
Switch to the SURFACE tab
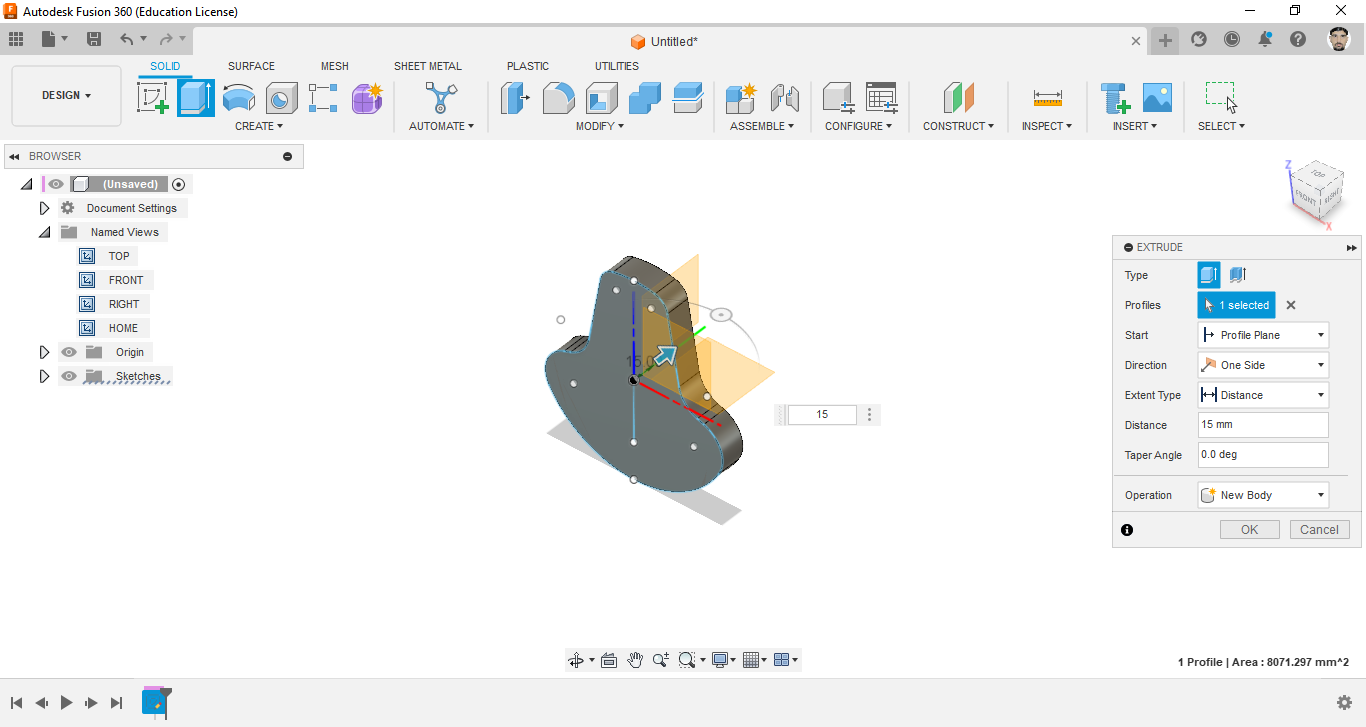click(x=251, y=66)
